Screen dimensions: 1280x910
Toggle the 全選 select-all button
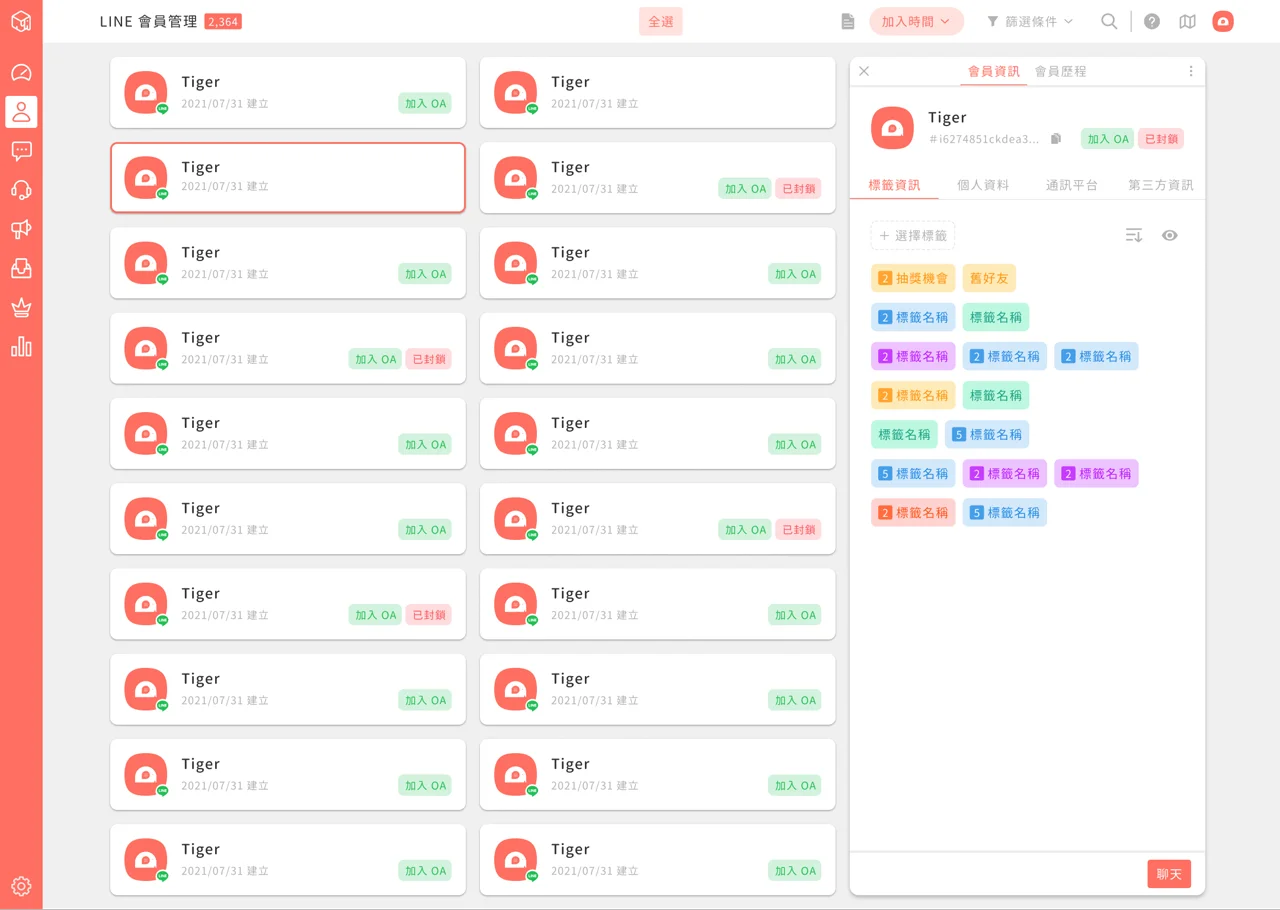click(661, 21)
